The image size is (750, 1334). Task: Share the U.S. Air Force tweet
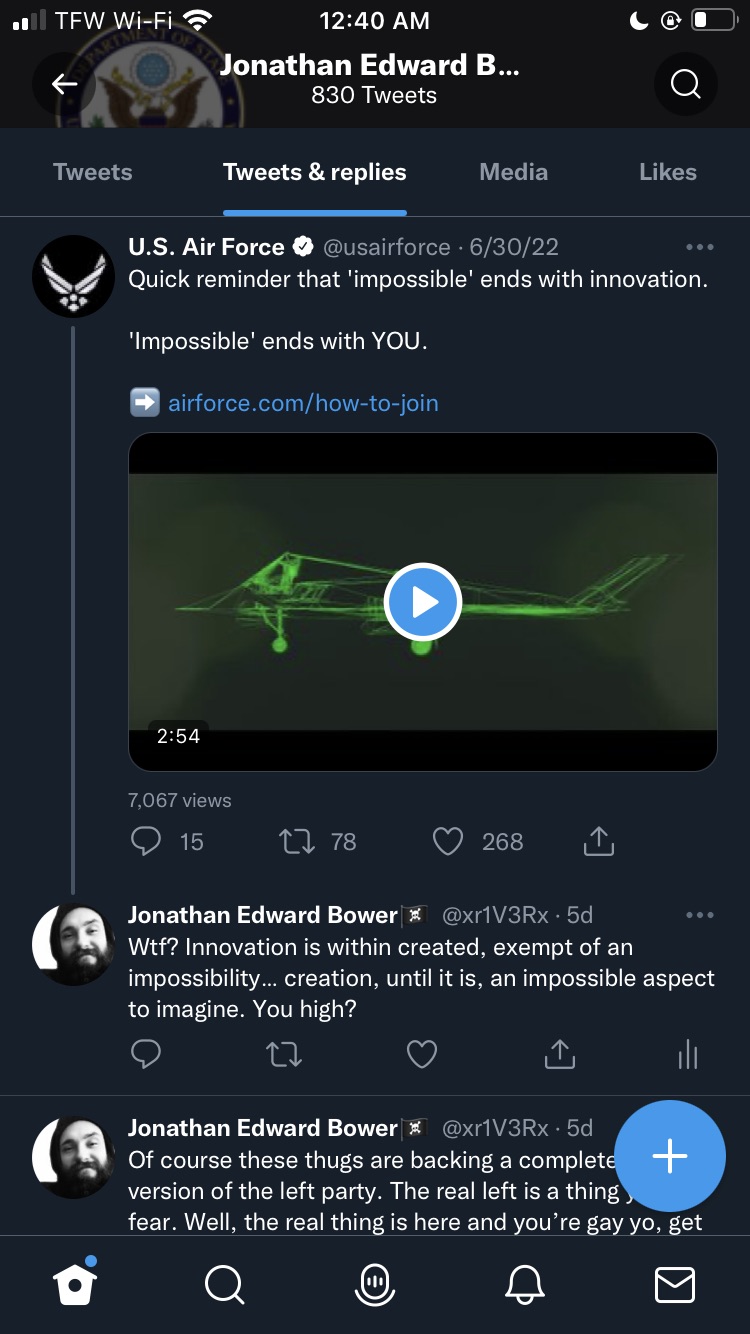point(598,841)
